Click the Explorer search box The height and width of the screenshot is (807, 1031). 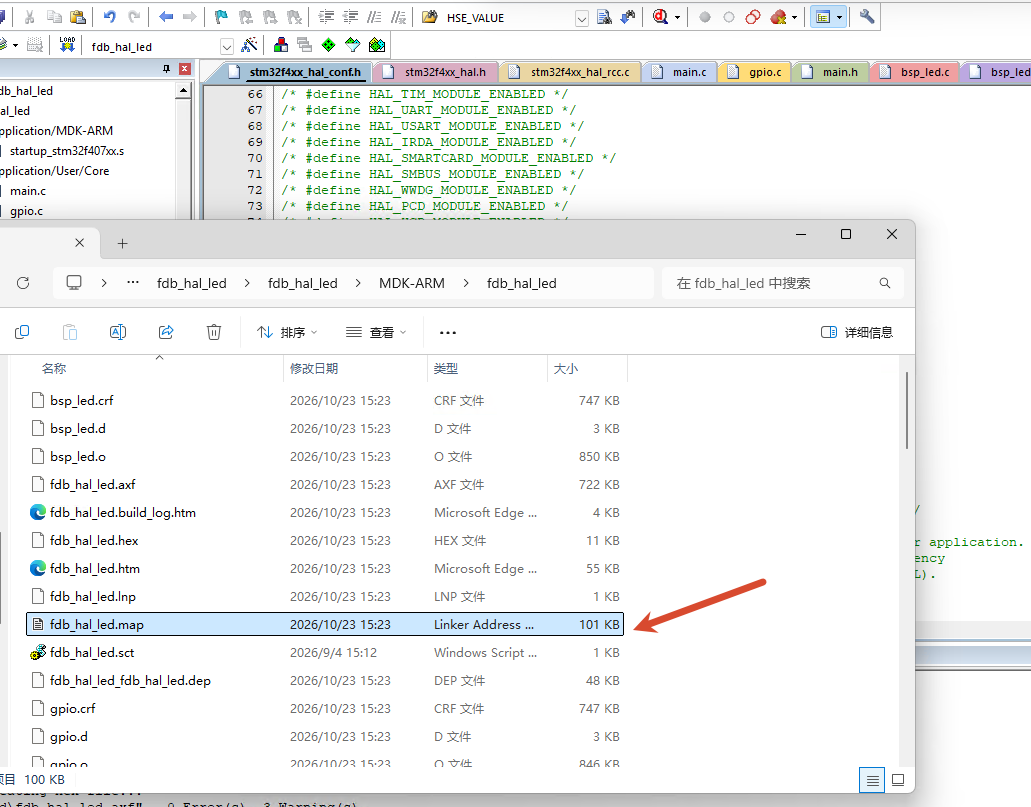point(782,283)
